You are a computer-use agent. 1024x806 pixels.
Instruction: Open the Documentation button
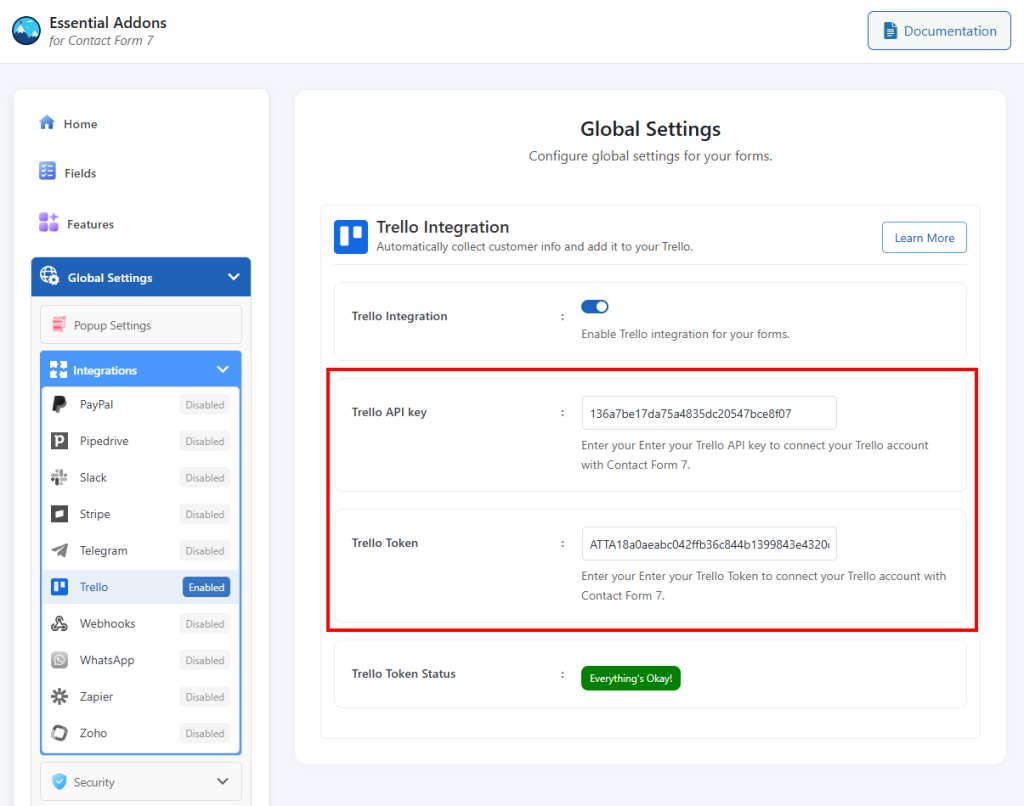[939, 31]
